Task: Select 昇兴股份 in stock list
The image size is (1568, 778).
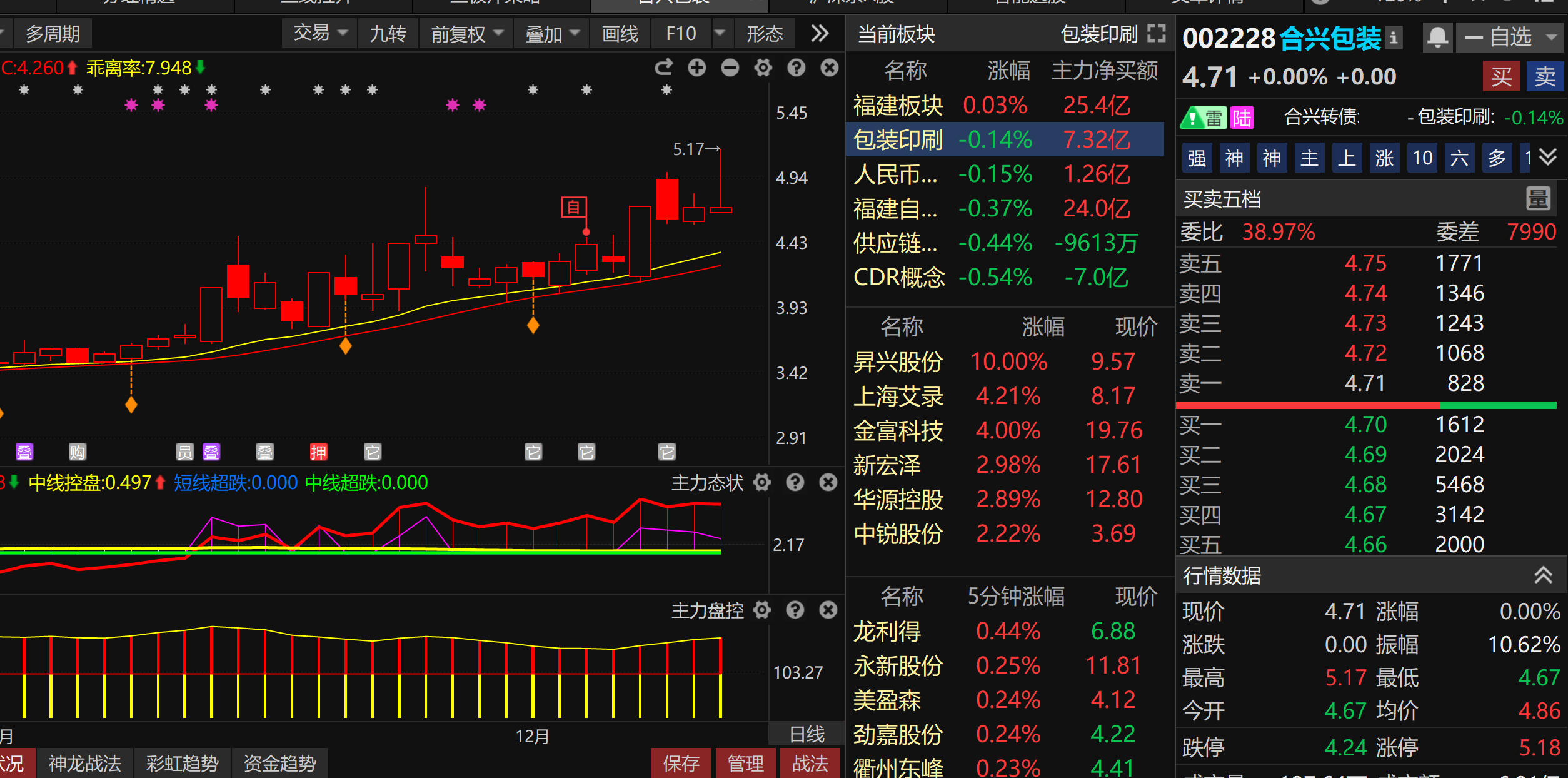Action: [898, 361]
